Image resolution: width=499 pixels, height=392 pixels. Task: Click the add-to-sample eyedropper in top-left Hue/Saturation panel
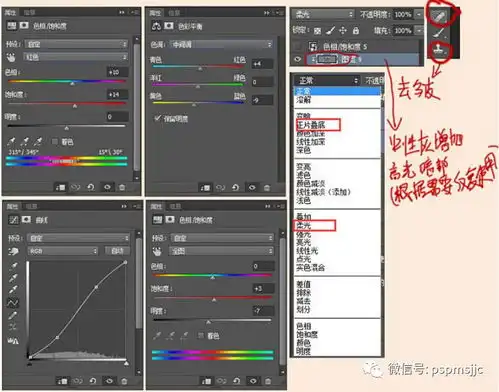click(25, 142)
